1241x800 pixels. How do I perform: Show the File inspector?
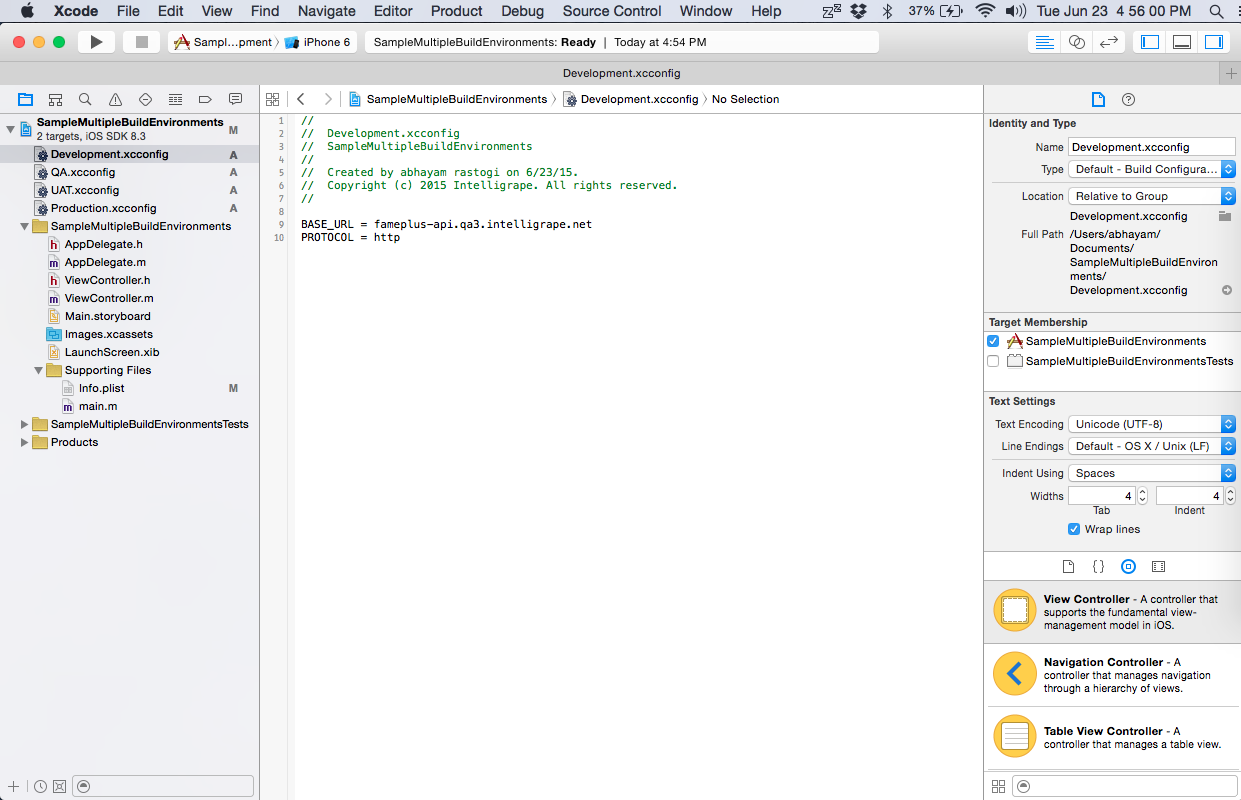(x=1098, y=99)
